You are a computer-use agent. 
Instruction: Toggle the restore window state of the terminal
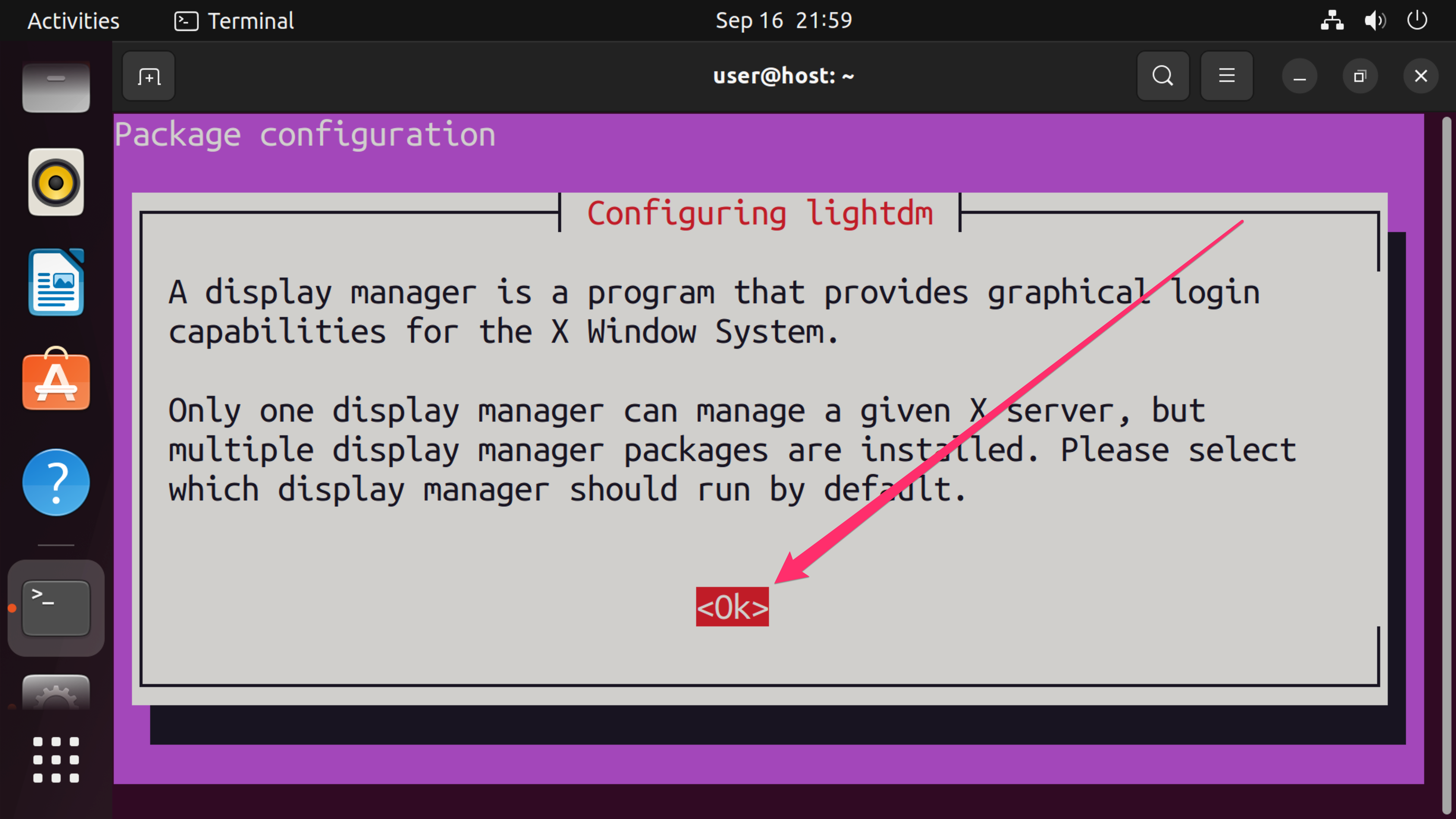coord(1360,75)
